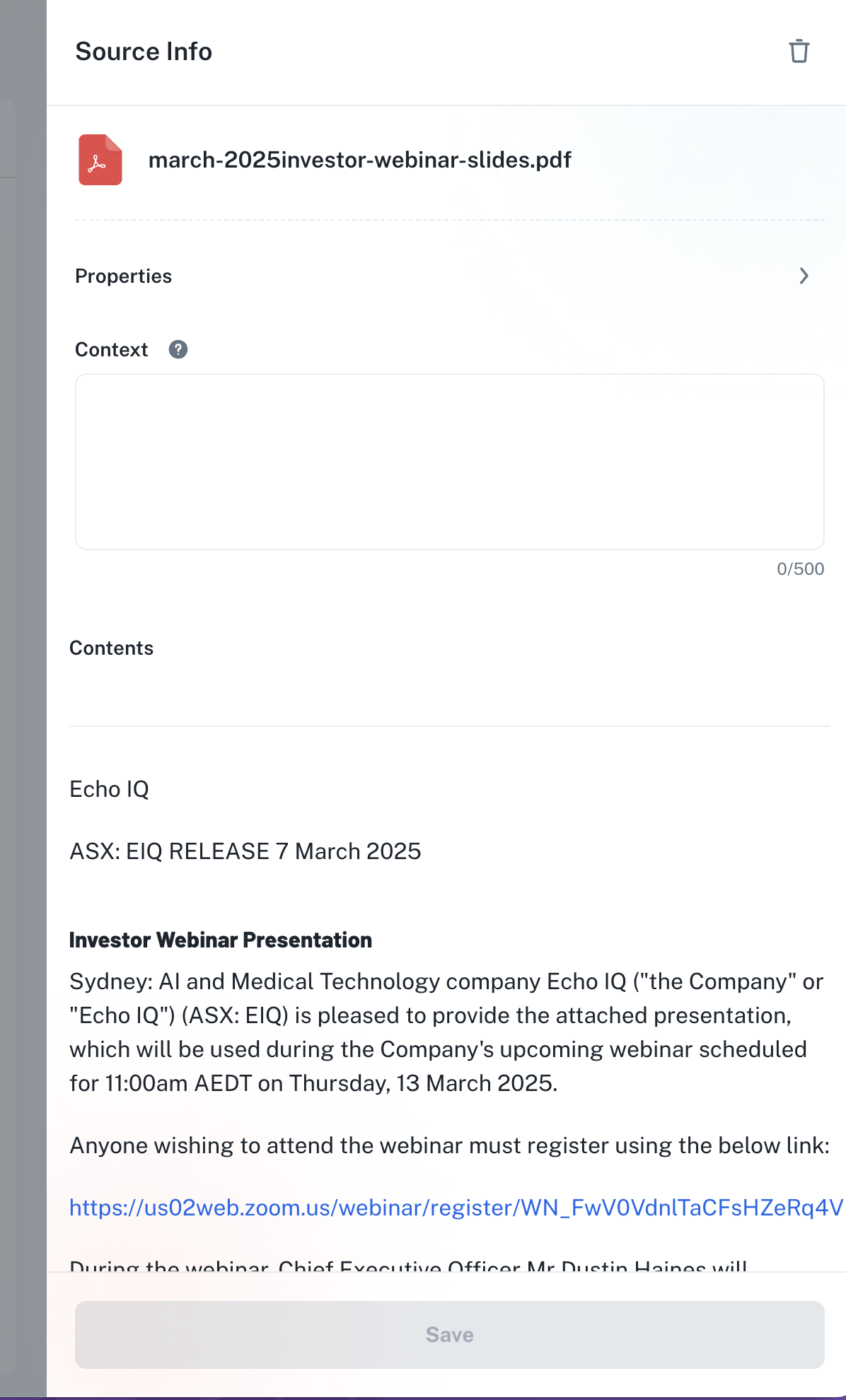Click the ASX: EIQ RELEASE date line
Image resolution: width=846 pixels, height=1400 pixels.
click(245, 851)
